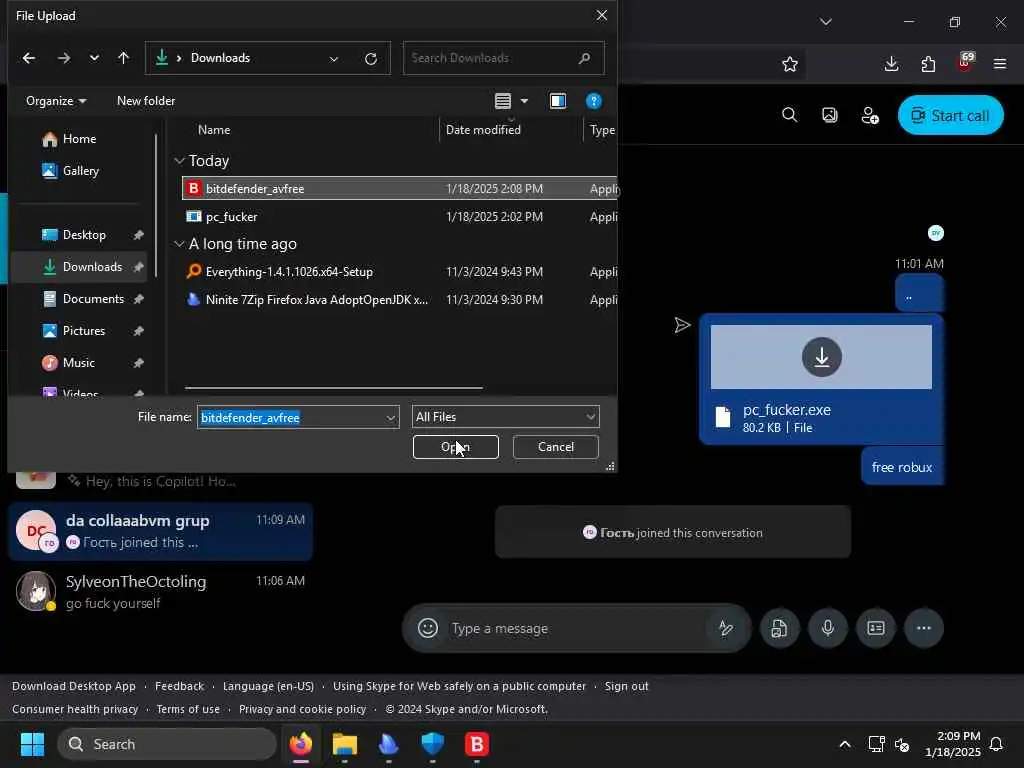Open Bitdefender from taskbar
The image size is (1024, 768).
click(x=477, y=744)
